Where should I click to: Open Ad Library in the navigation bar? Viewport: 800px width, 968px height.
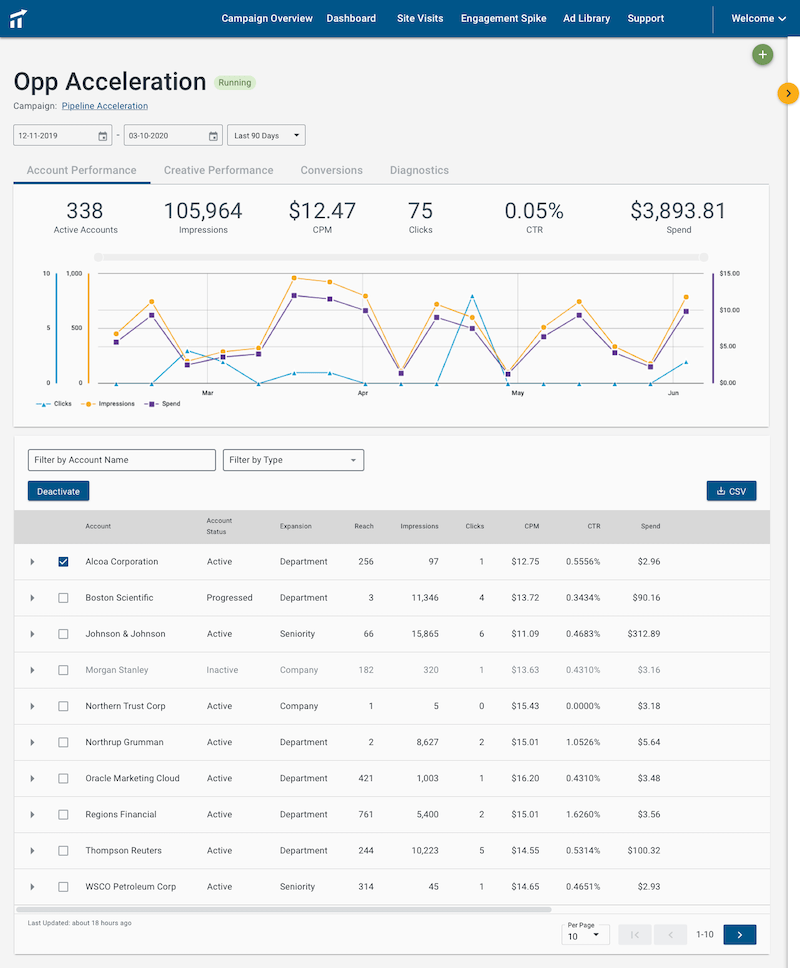(x=586, y=19)
